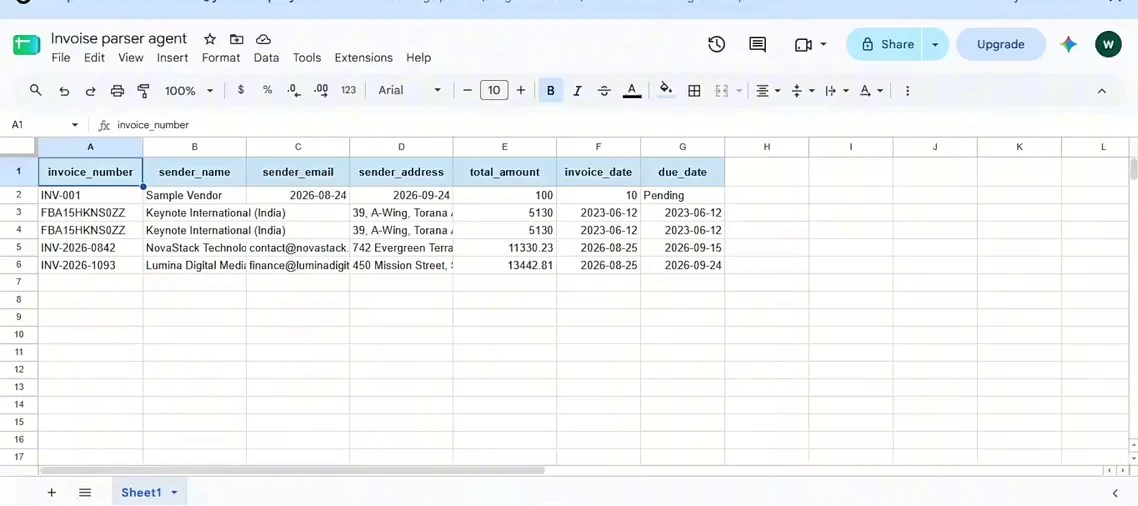
Task: Click the move to folder icon
Action: [x=237, y=39]
